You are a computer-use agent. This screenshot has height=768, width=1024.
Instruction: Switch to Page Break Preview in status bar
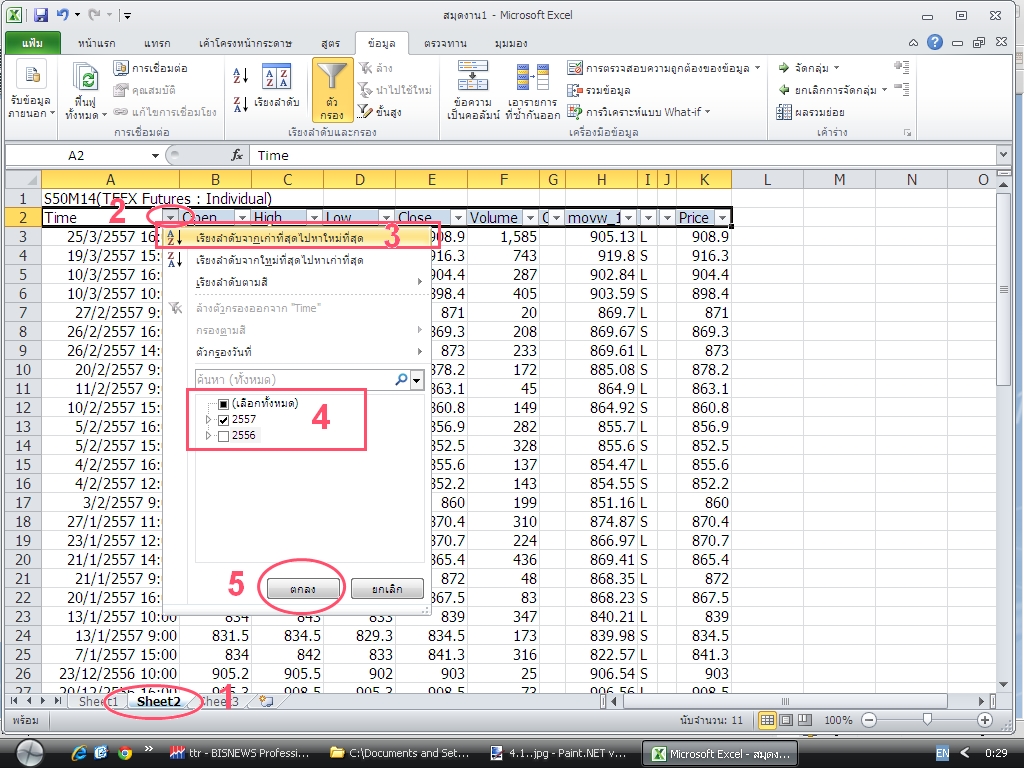tap(805, 720)
